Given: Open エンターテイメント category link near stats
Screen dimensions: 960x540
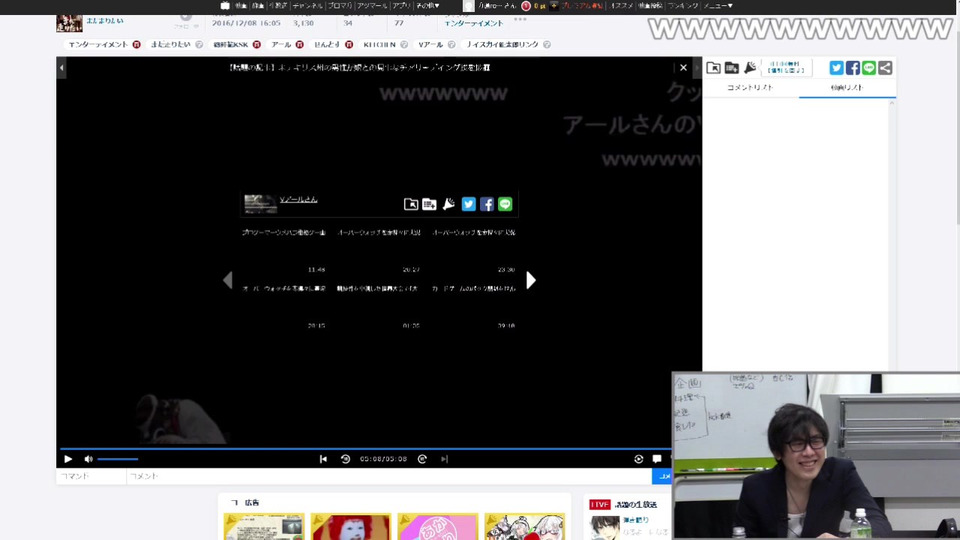Looking at the screenshot, I should (474, 23).
